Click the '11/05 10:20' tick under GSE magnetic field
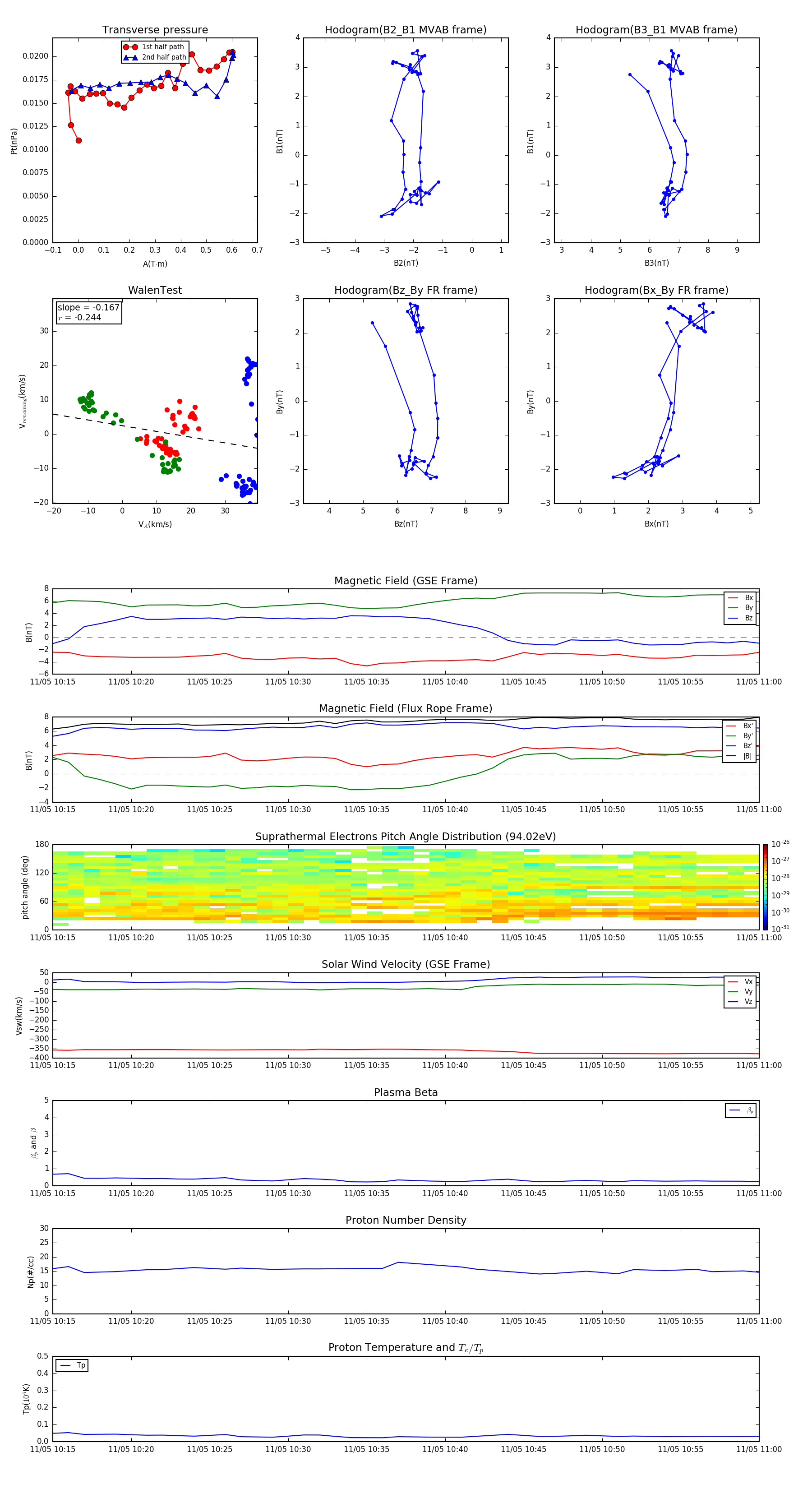The image size is (812, 1489). coord(131,681)
